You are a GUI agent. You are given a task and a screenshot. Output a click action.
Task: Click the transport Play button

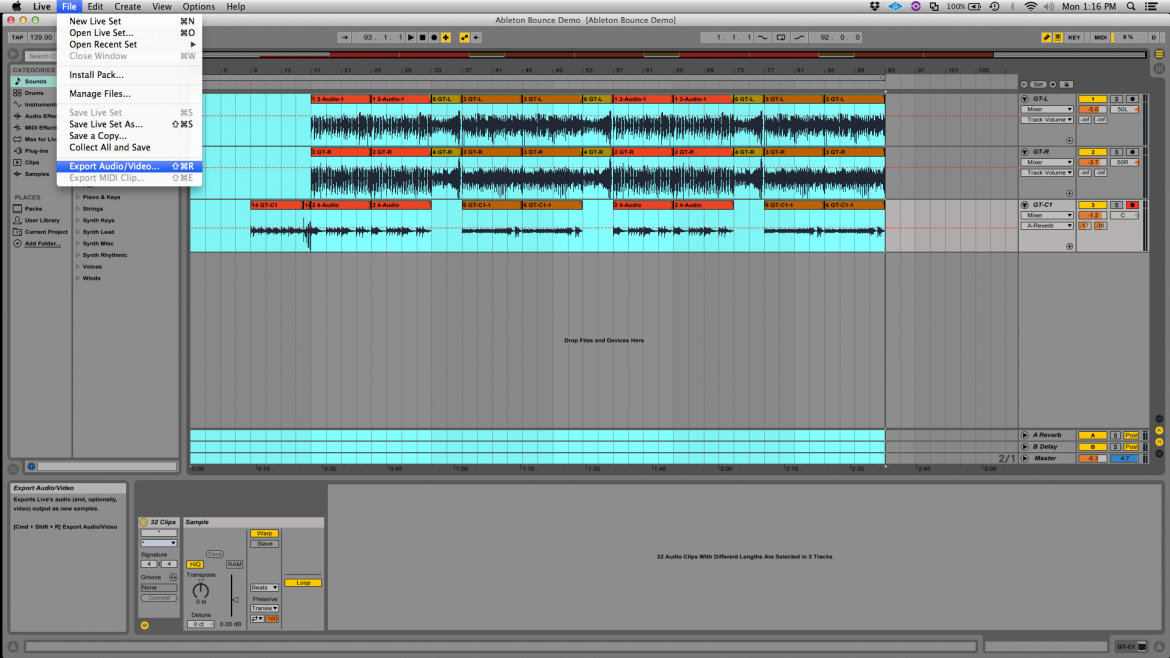coord(410,37)
